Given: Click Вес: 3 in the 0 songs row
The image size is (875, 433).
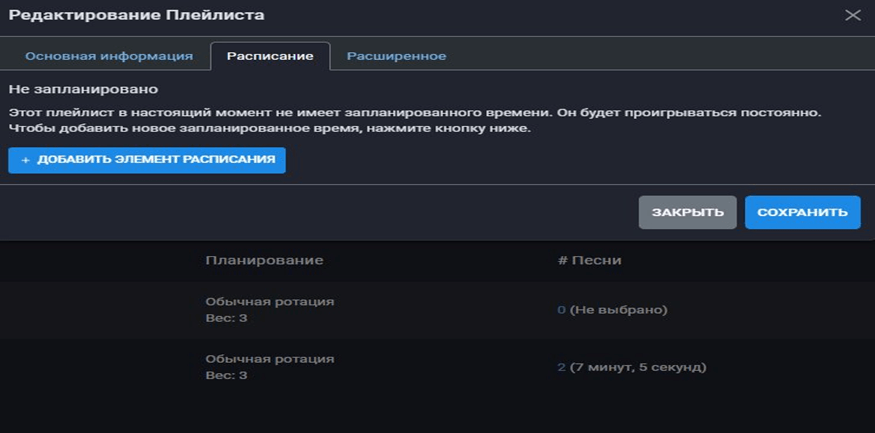Looking at the screenshot, I should 226,318.
